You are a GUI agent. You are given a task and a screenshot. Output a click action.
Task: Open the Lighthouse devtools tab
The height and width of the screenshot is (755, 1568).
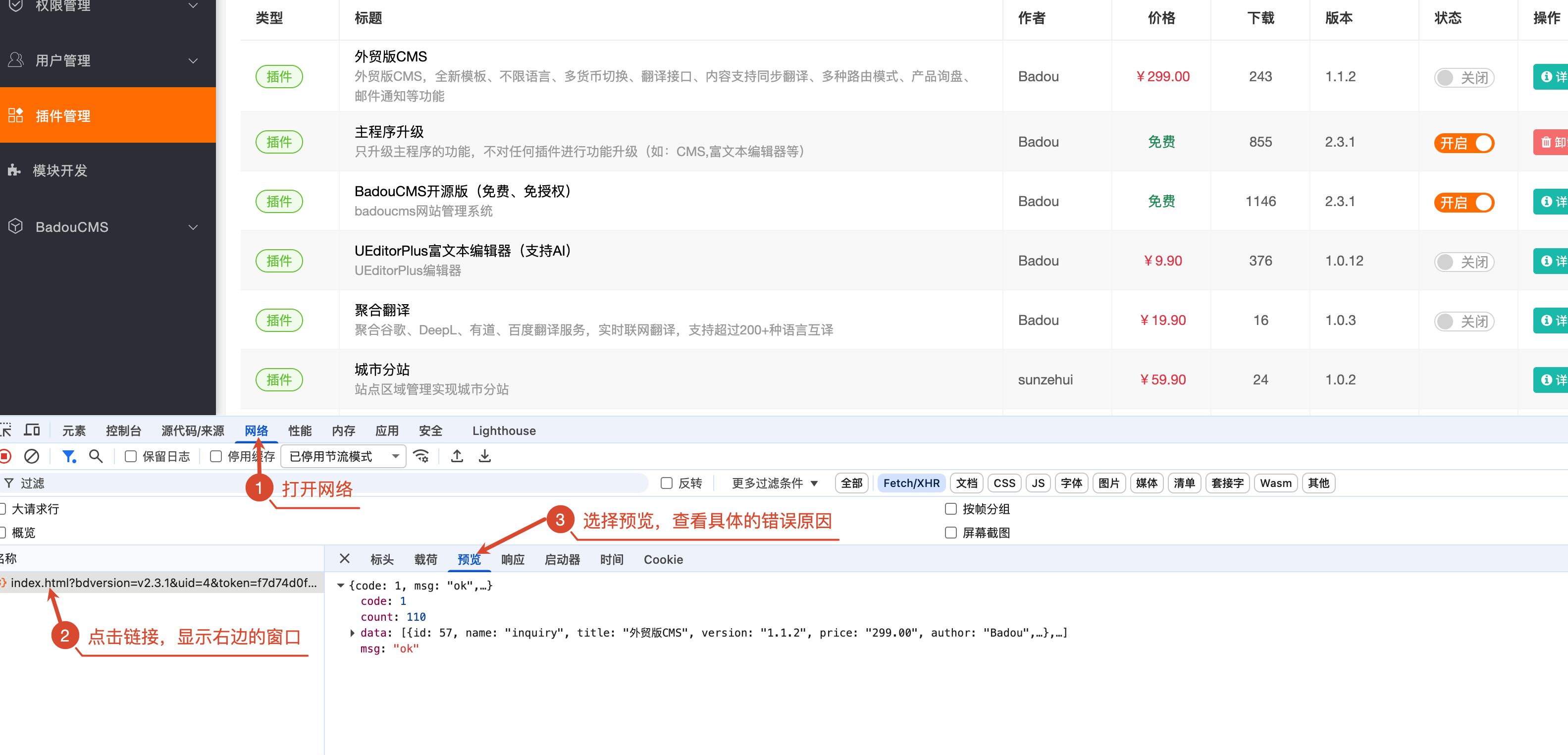point(504,431)
